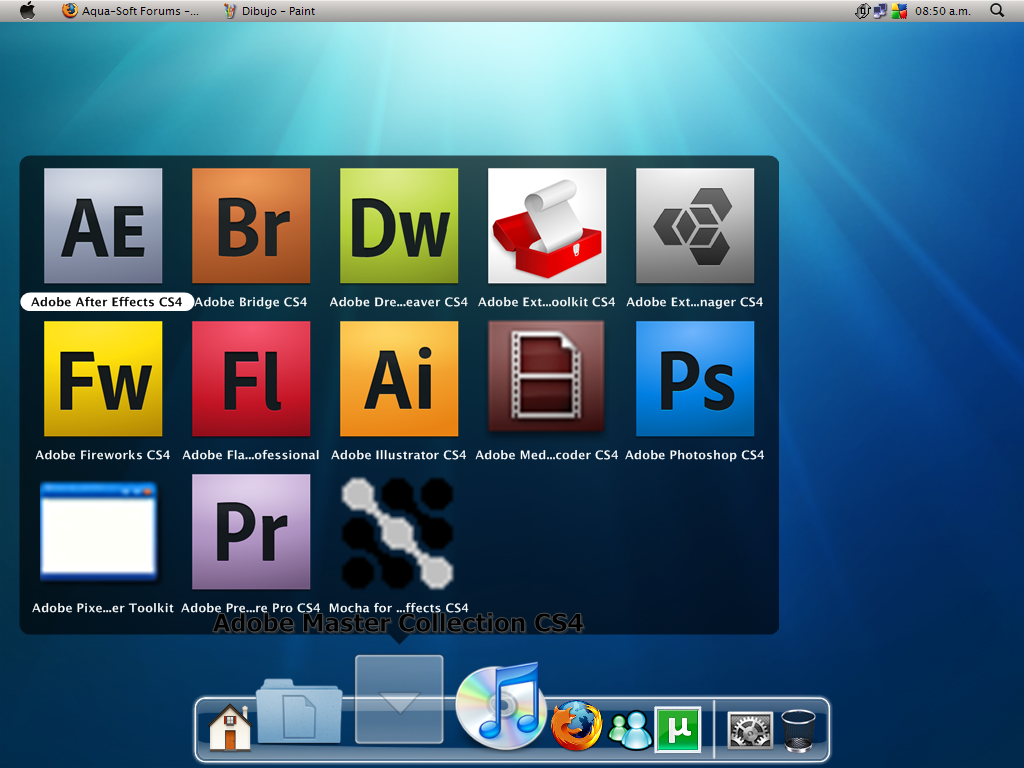The image size is (1024, 768).
Task: Open the Adobe After Effects CS4 icon
Action: click(x=103, y=225)
